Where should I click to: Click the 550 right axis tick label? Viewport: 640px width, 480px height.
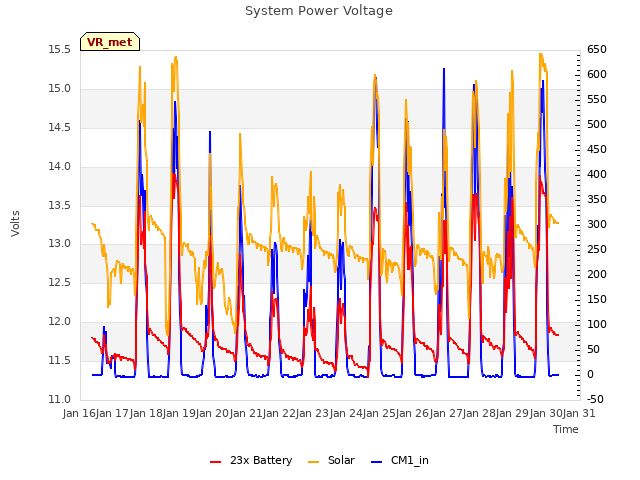(x=597, y=100)
